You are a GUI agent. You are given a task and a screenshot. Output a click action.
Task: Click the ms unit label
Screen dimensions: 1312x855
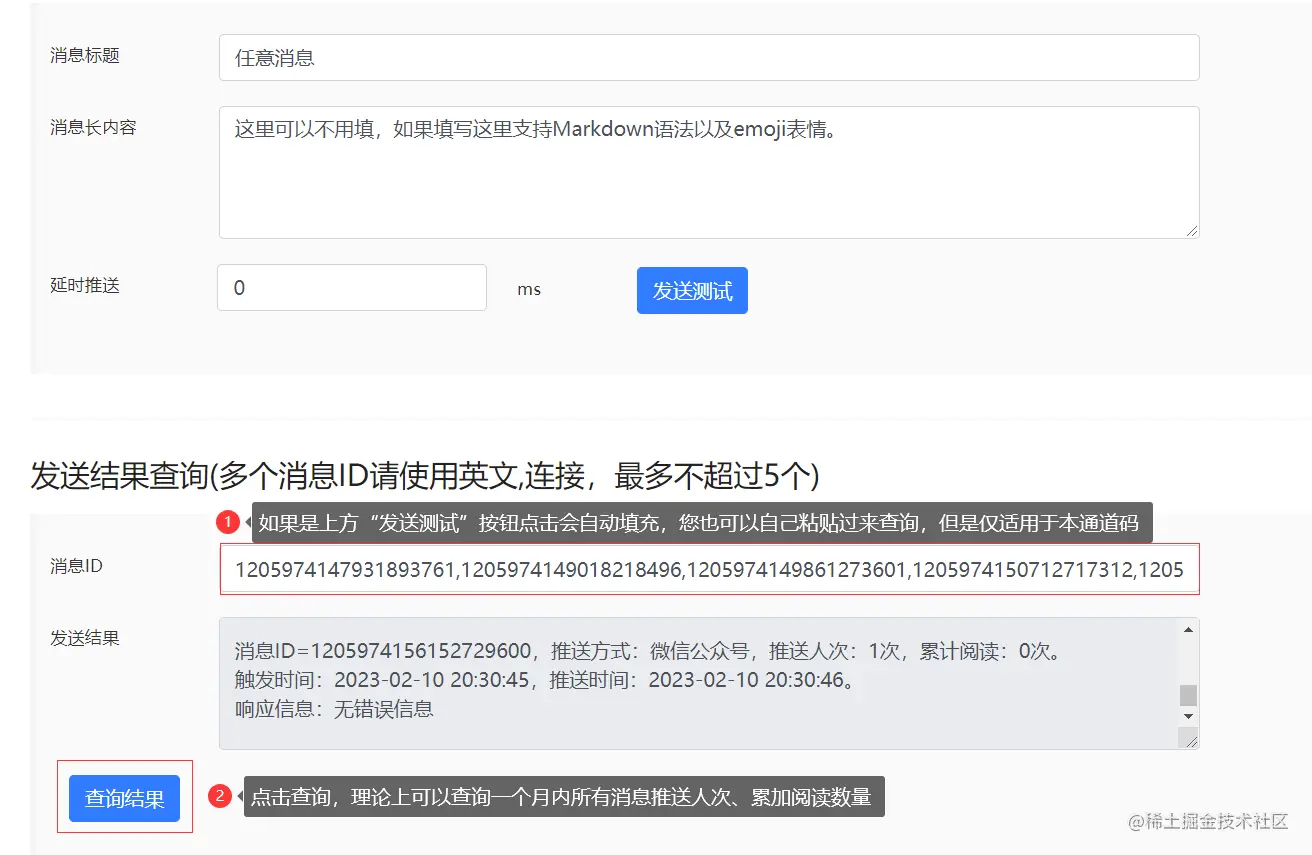tap(529, 289)
